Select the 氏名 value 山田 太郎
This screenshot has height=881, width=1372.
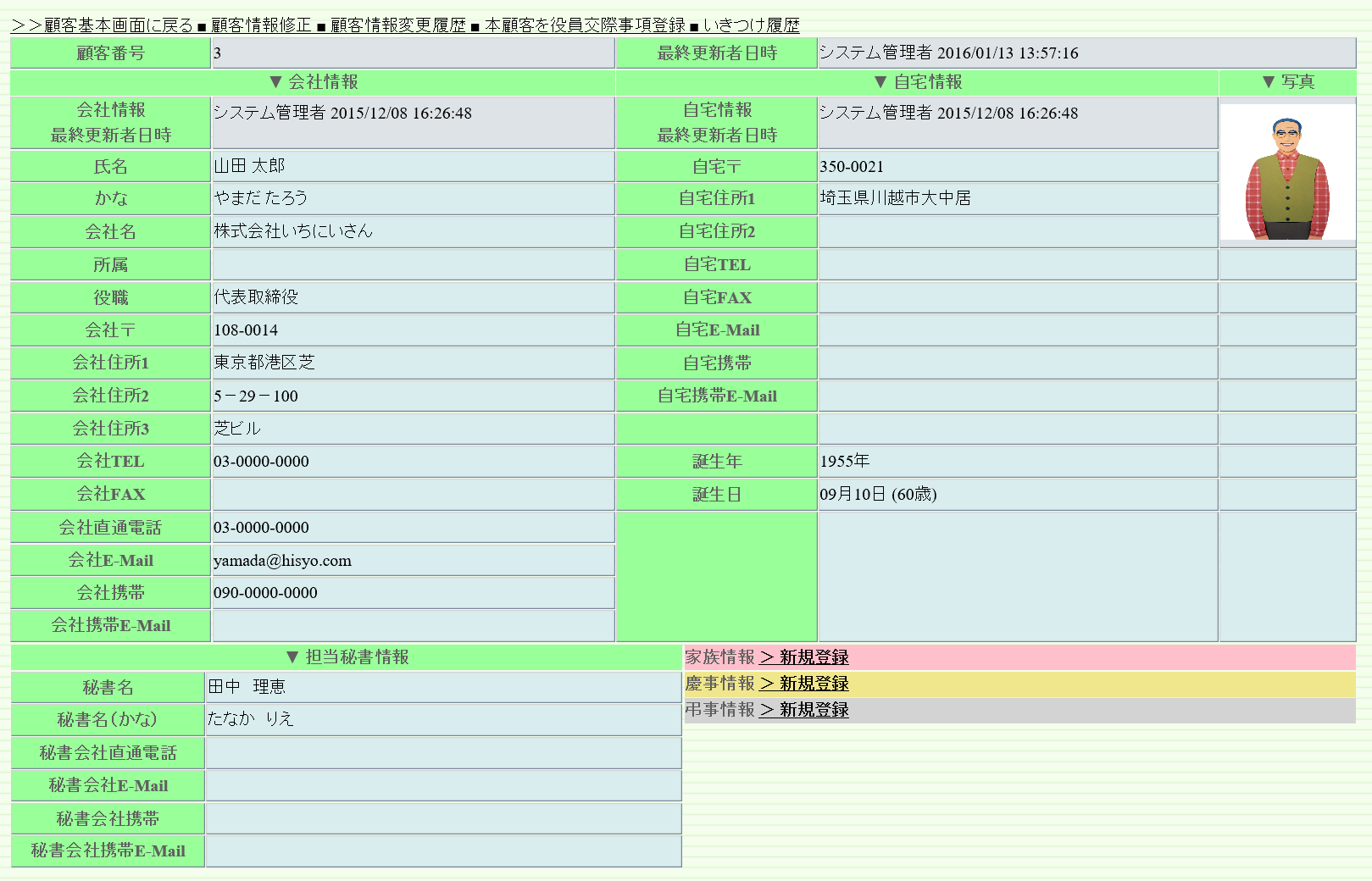click(x=249, y=166)
